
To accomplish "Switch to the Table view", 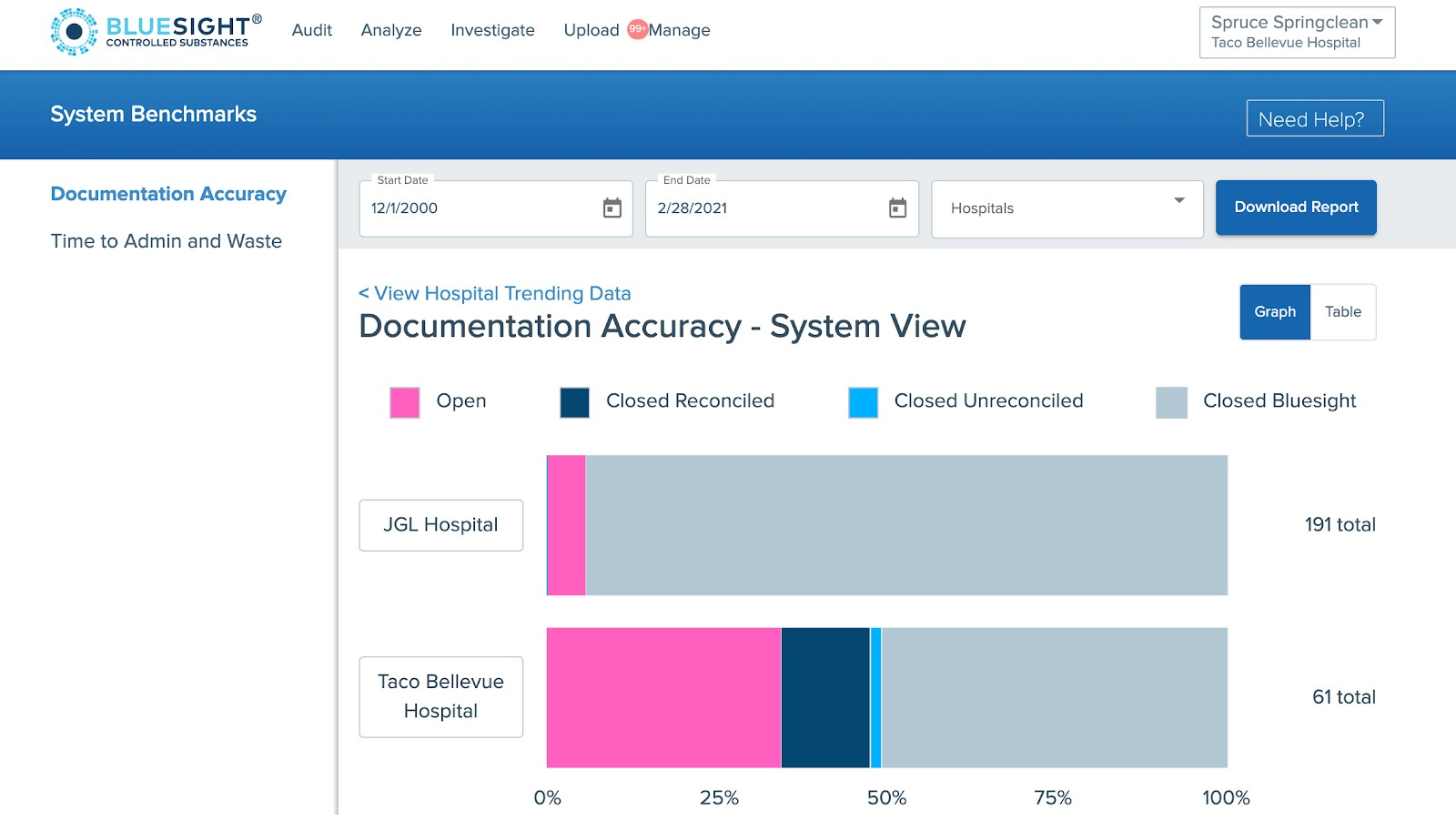I will coord(1343,312).
